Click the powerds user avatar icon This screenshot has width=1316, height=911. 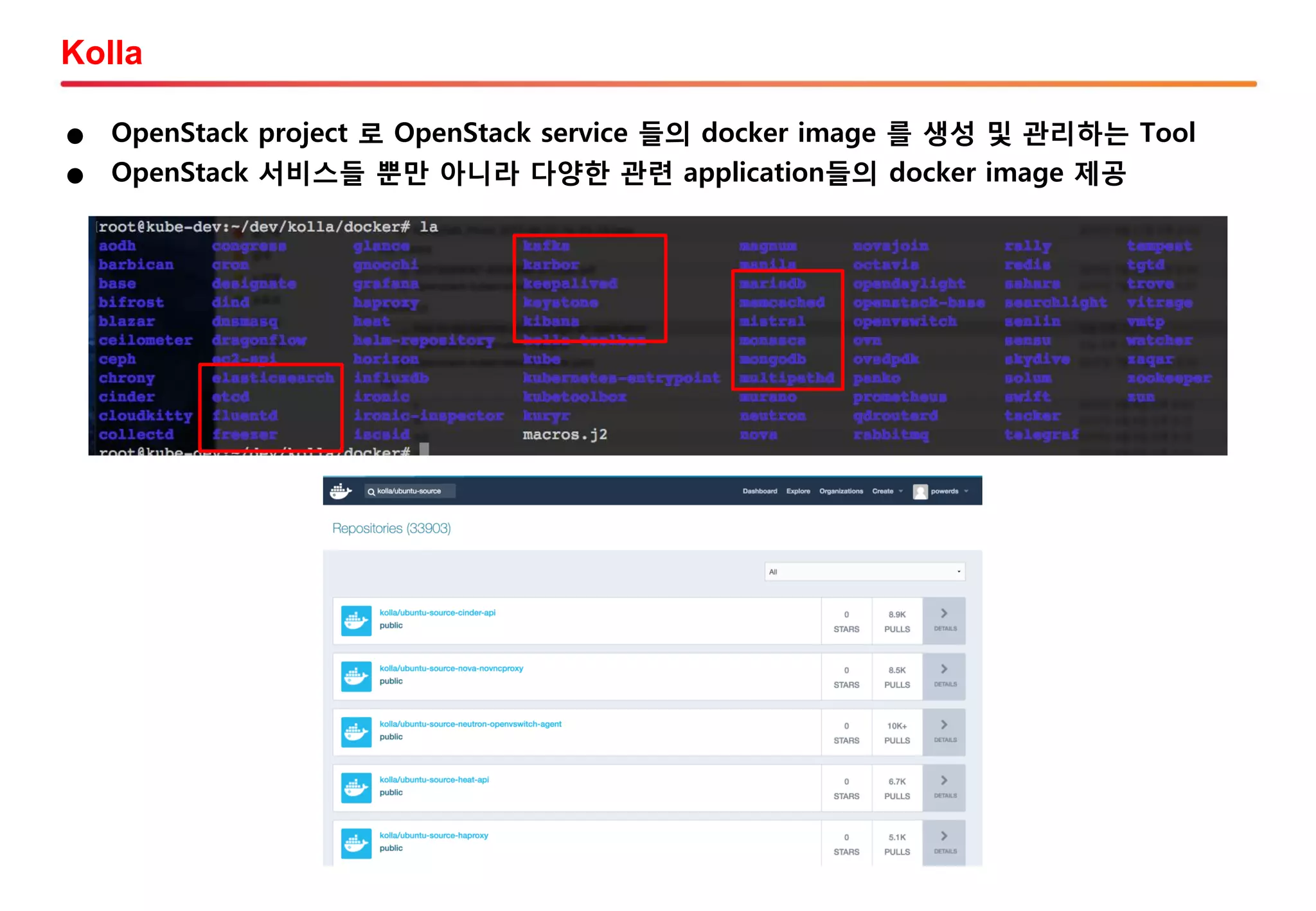tap(920, 491)
